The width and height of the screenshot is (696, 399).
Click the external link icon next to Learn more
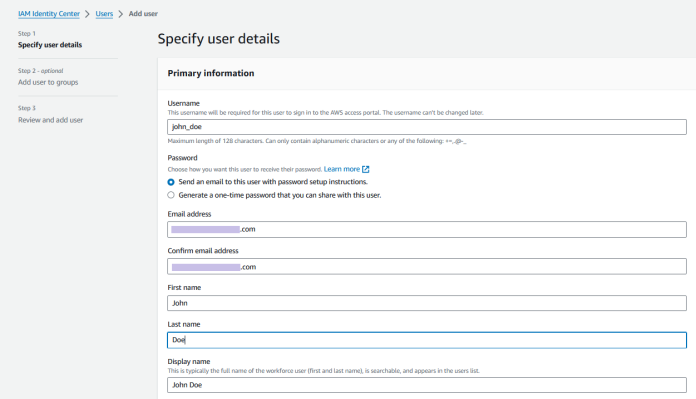click(x=366, y=169)
